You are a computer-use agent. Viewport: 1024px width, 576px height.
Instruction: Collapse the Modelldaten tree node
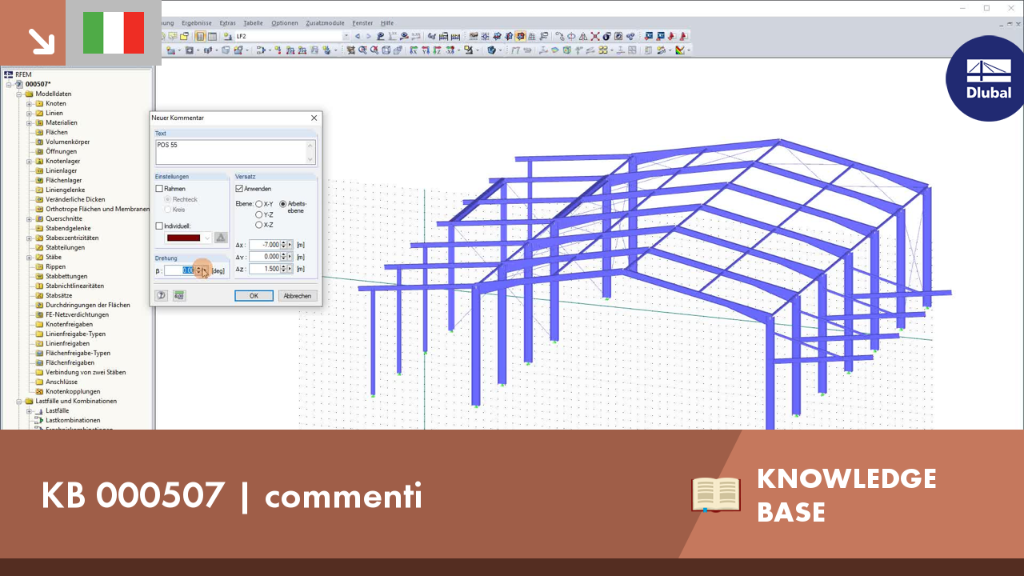19,94
